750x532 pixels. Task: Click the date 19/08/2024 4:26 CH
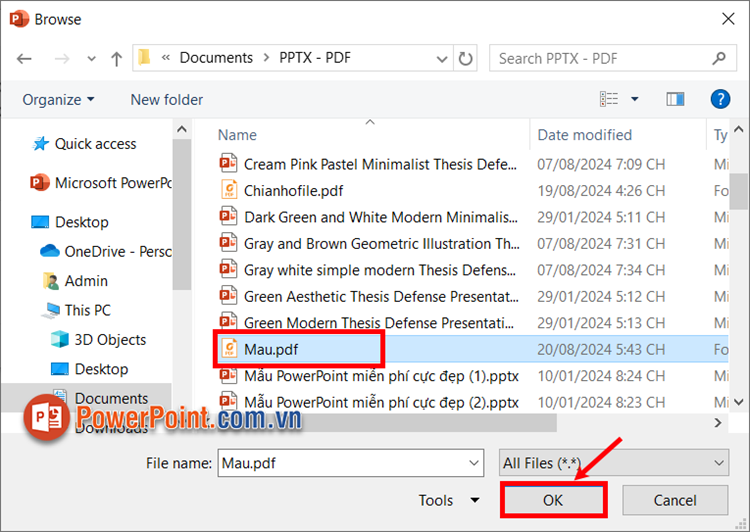601,190
